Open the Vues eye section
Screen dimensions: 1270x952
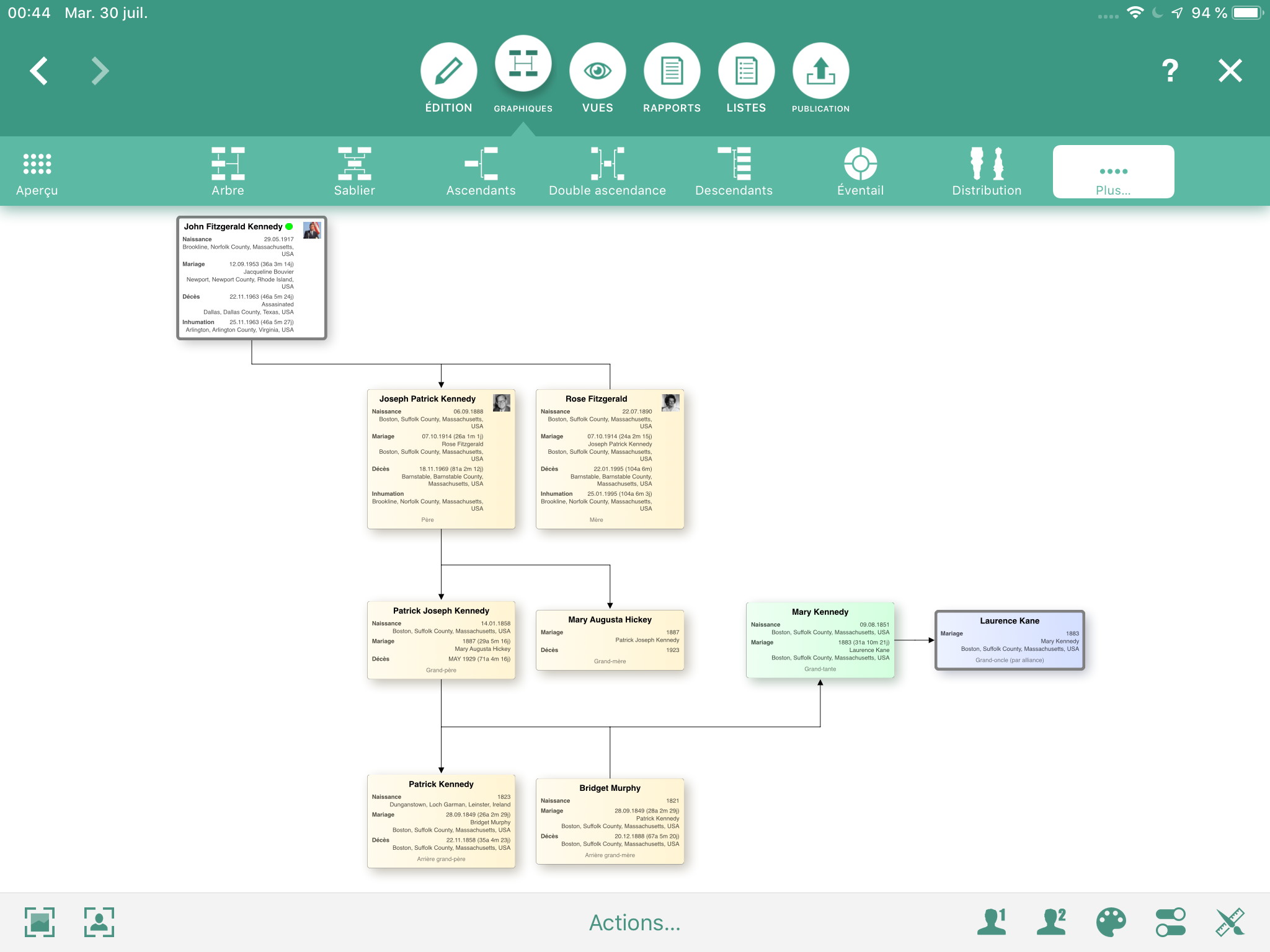point(597,71)
